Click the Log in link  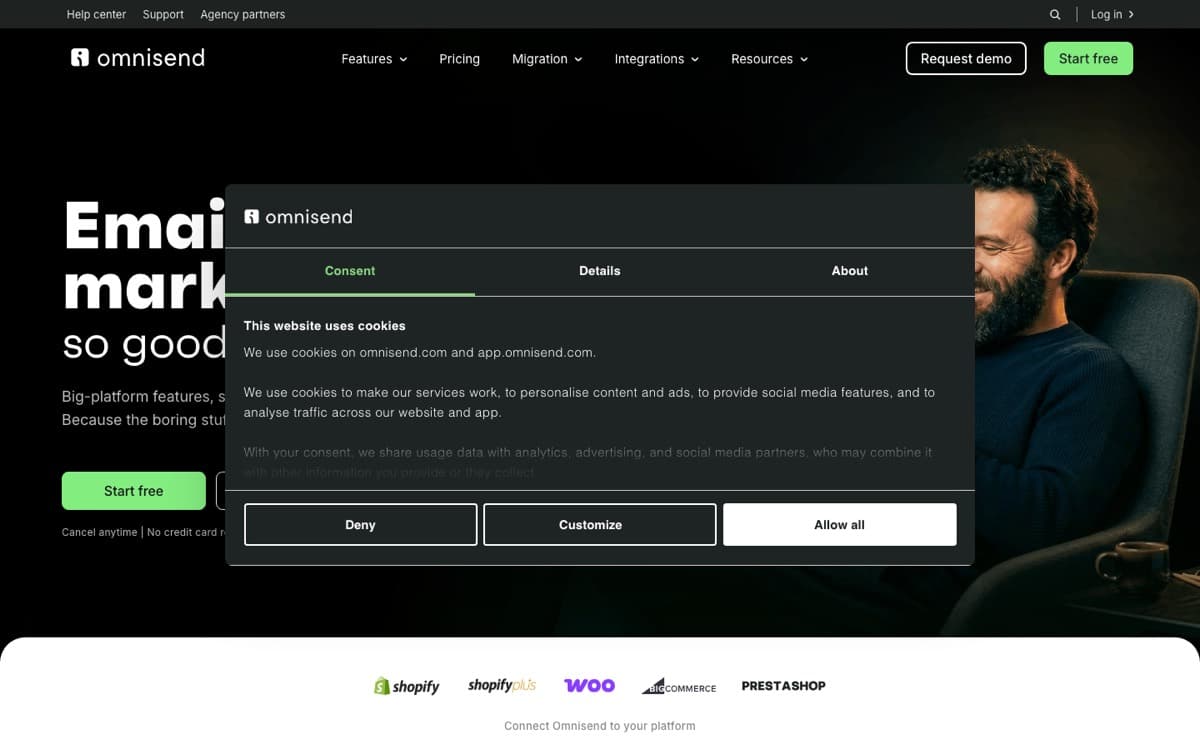1112,14
